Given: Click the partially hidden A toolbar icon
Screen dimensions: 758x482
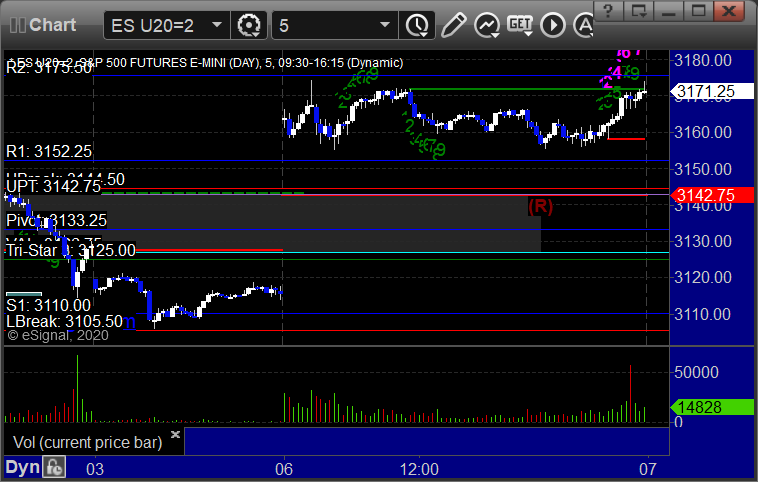Looking at the screenshot, I should pyautogui.click(x=583, y=25).
